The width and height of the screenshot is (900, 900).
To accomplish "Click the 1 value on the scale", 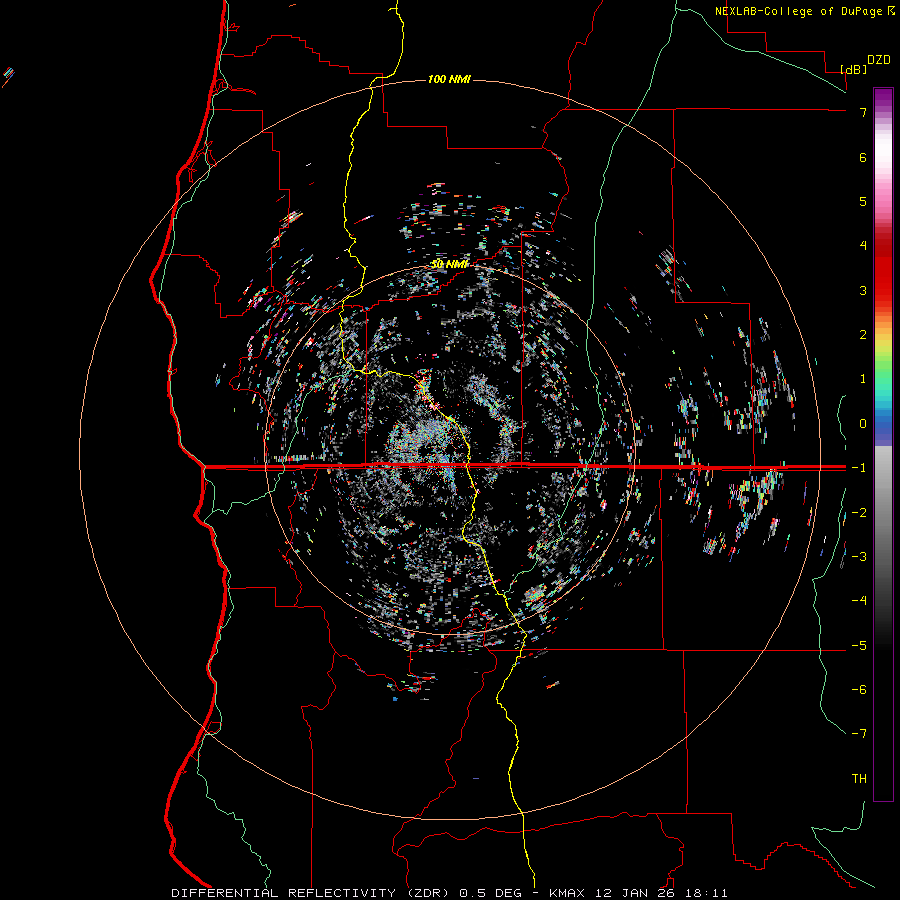I will pyautogui.click(x=863, y=378).
